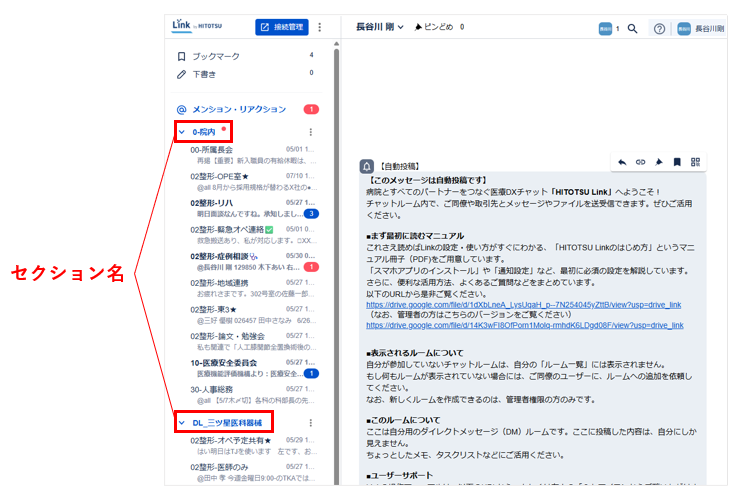Open the 02整形-OPE室★ room
The height and width of the screenshot is (495, 738).
(x=253, y=182)
